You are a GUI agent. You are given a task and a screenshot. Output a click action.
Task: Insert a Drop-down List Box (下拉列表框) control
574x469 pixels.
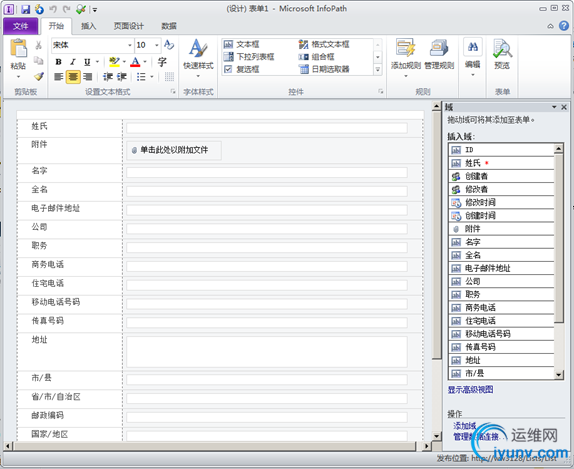coord(249,57)
